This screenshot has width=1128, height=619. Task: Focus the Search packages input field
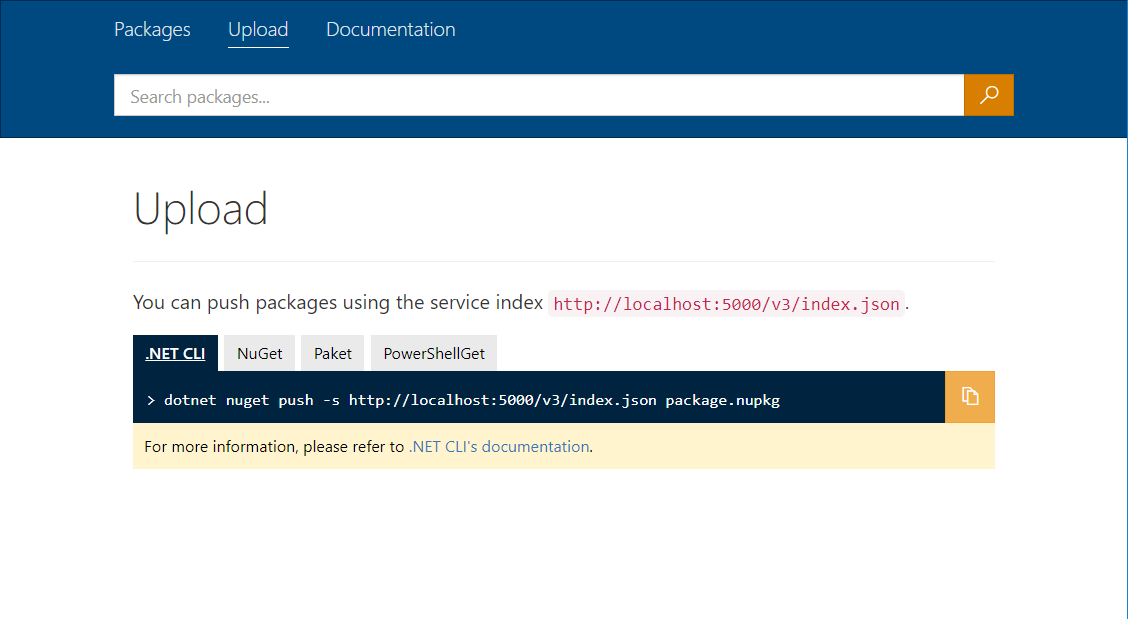click(539, 95)
